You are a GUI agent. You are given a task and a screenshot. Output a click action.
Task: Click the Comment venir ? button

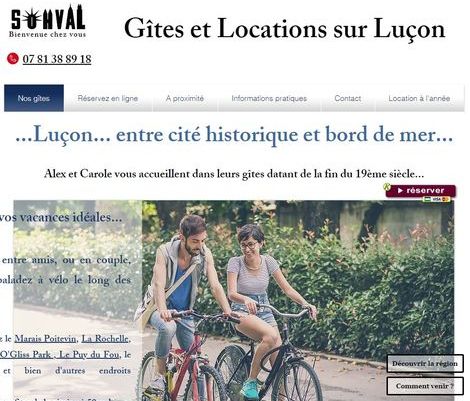425,386
